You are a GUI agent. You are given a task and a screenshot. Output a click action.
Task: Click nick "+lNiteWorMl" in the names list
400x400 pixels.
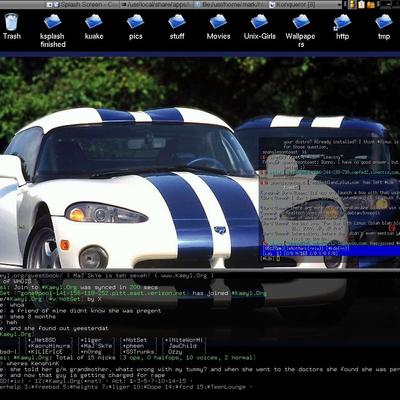184,340
